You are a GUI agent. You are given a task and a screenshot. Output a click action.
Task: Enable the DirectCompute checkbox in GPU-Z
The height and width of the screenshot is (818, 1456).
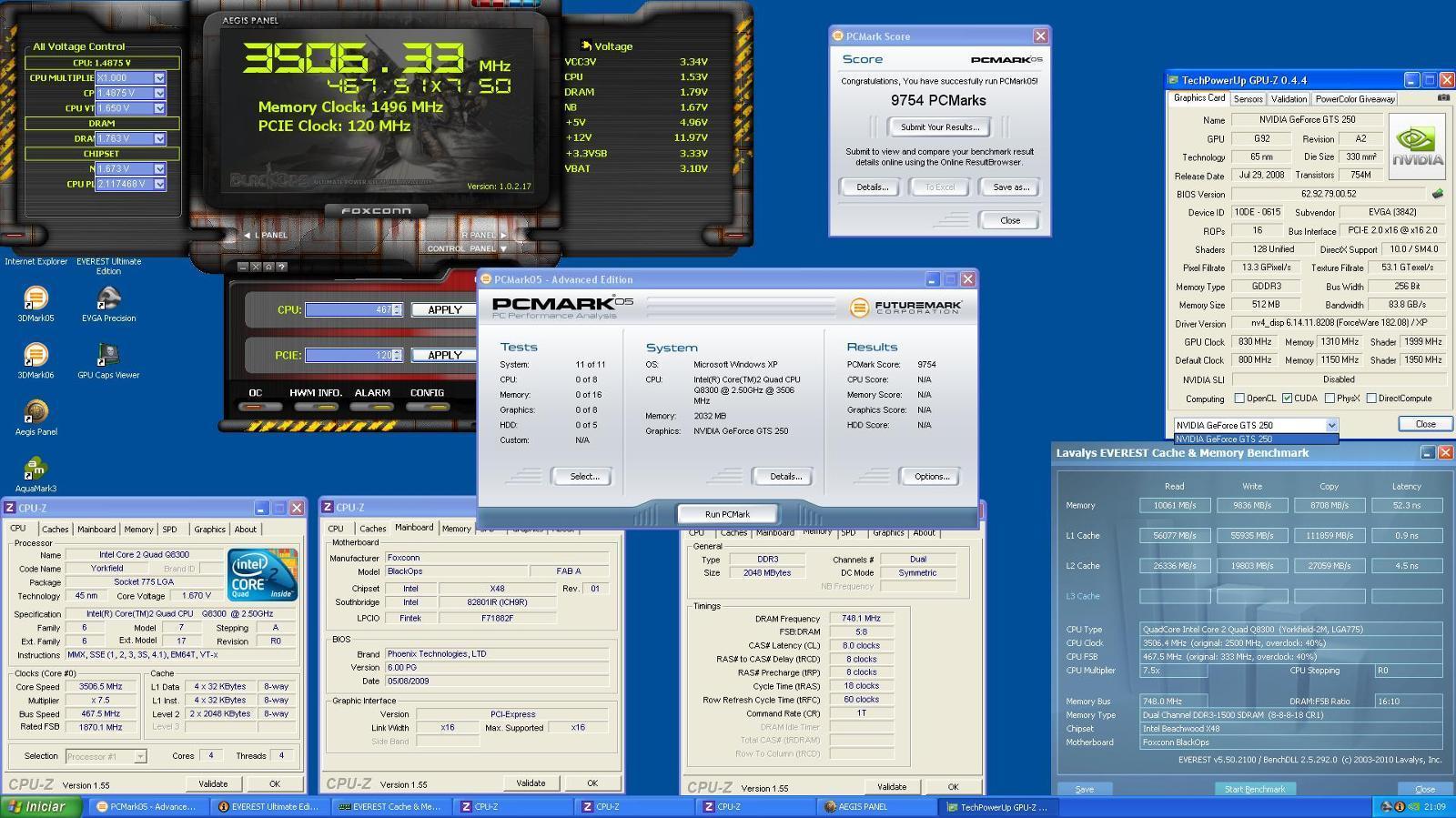[x=1371, y=399]
